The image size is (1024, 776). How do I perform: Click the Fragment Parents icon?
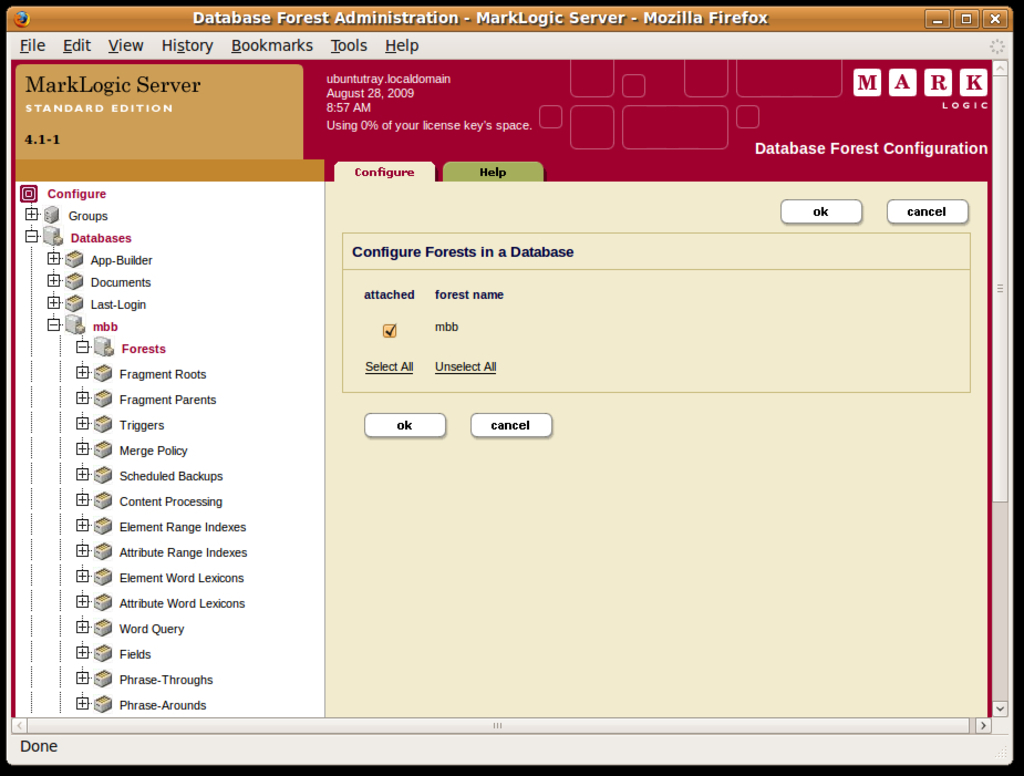103,399
